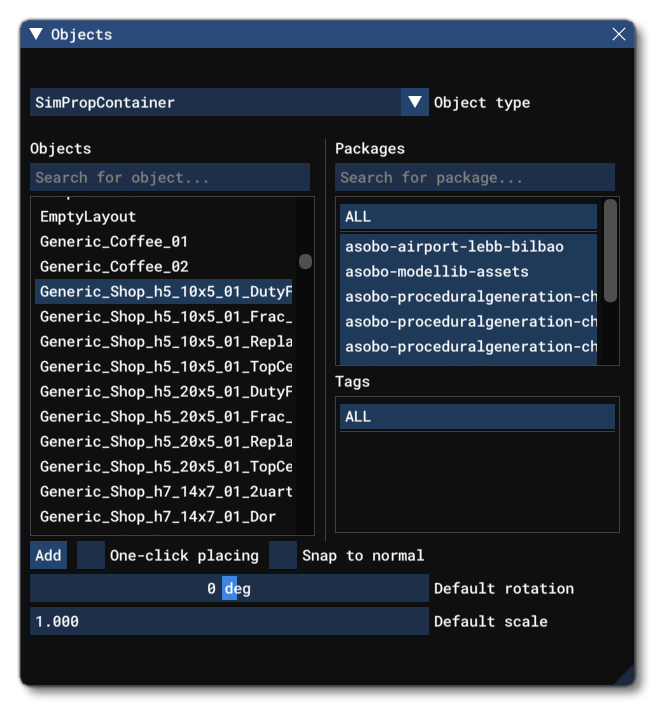This screenshot has height=706, width=655.
Task: Select ALL in the Packages list
Action: [468, 217]
